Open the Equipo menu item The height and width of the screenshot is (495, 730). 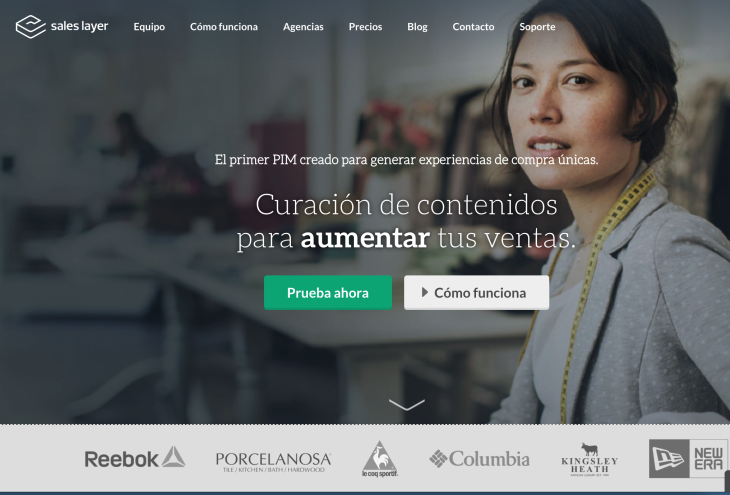(x=149, y=27)
